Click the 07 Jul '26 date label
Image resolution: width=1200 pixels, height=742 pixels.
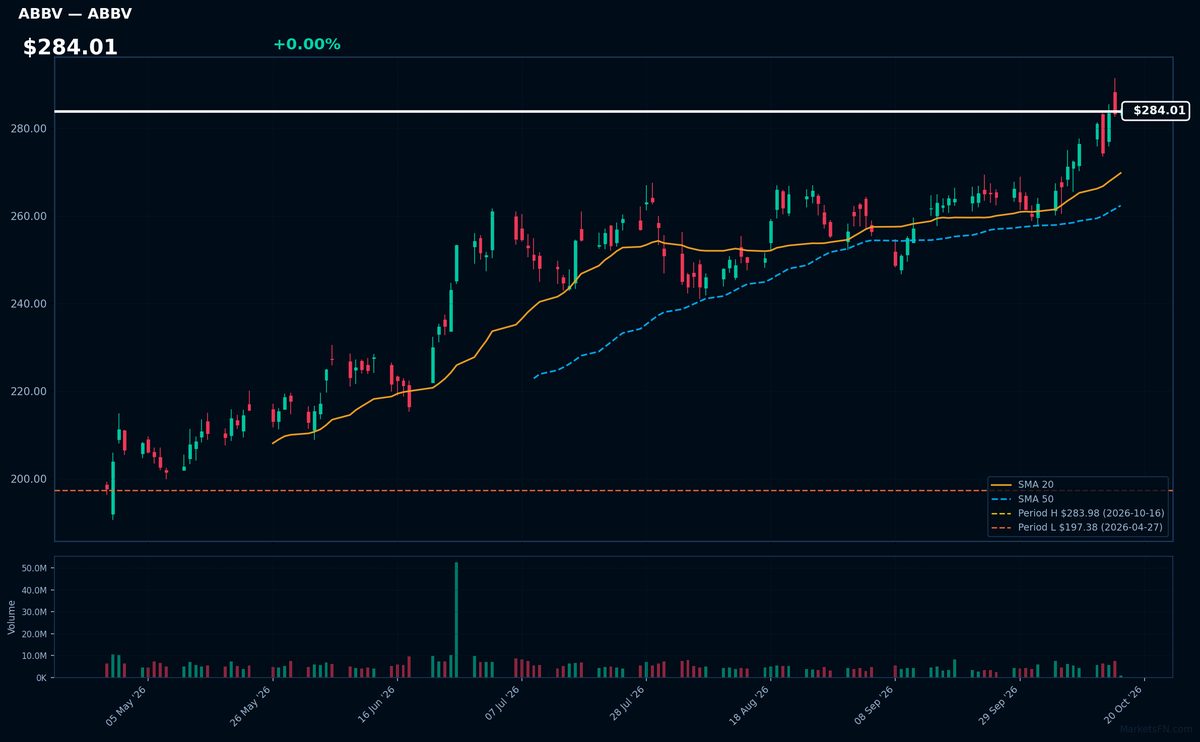point(499,705)
